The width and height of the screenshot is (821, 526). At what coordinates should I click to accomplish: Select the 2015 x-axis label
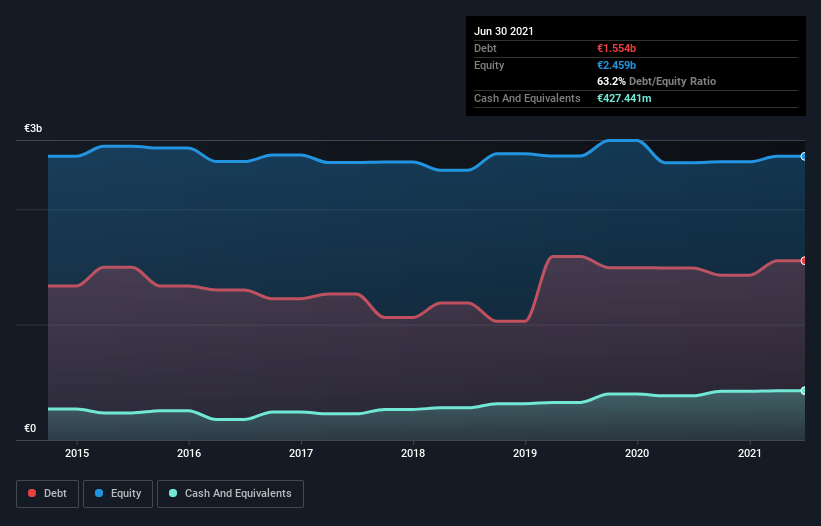[77, 453]
